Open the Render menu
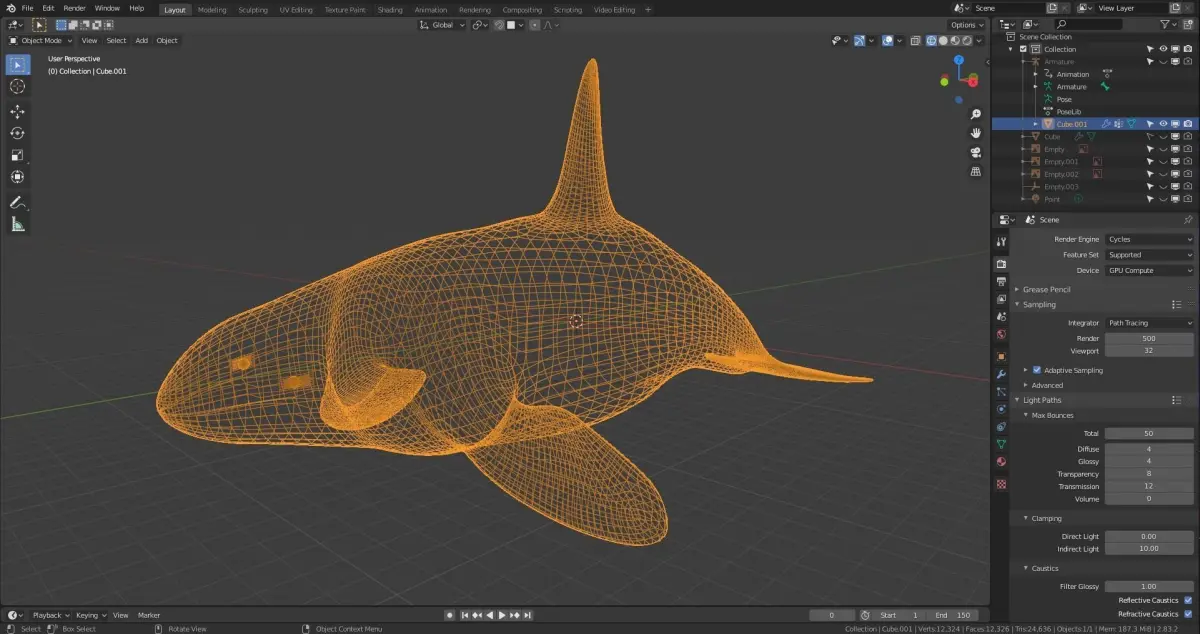The image size is (1200, 634). [74, 8]
